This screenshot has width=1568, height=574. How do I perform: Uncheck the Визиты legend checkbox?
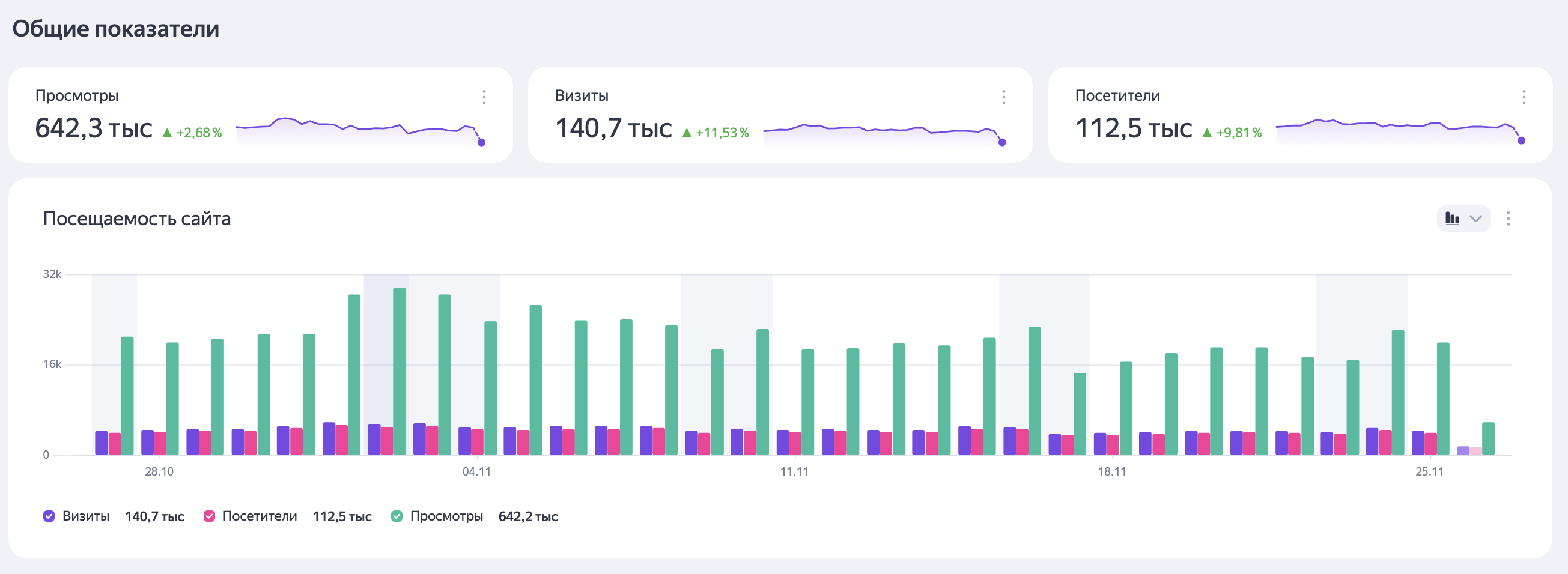pyautogui.click(x=49, y=516)
